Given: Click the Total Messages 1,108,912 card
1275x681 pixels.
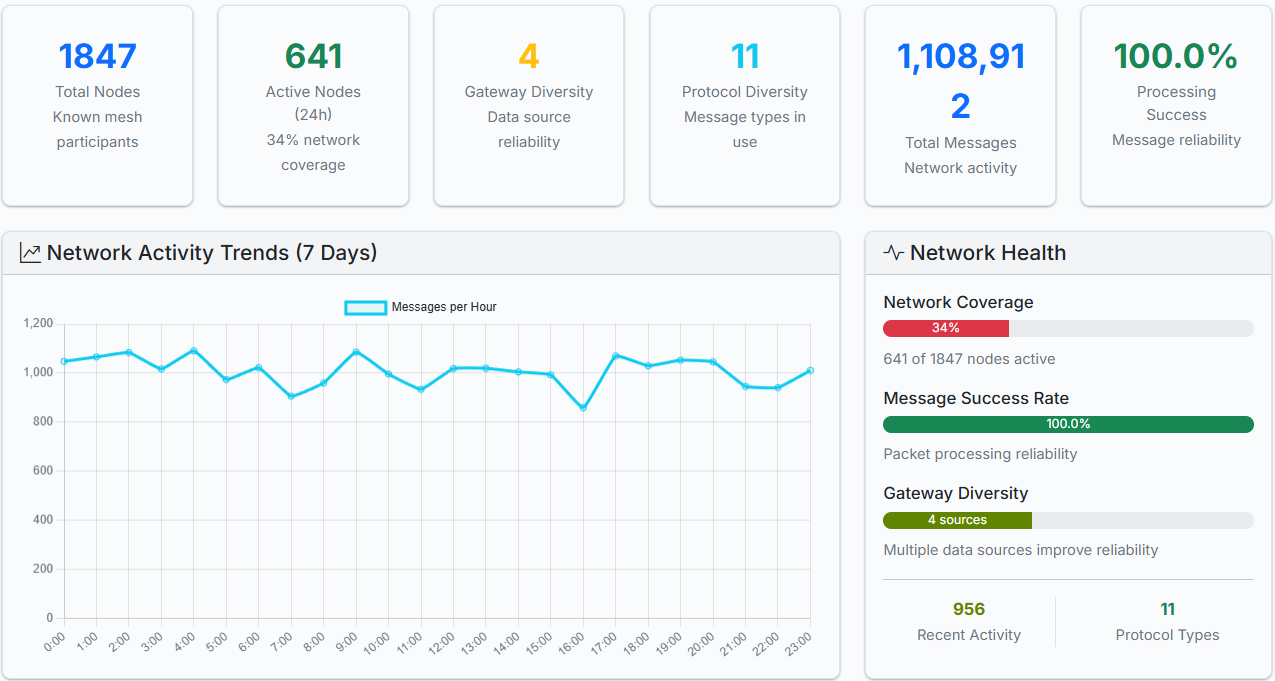Looking at the screenshot, I should (x=960, y=105).
